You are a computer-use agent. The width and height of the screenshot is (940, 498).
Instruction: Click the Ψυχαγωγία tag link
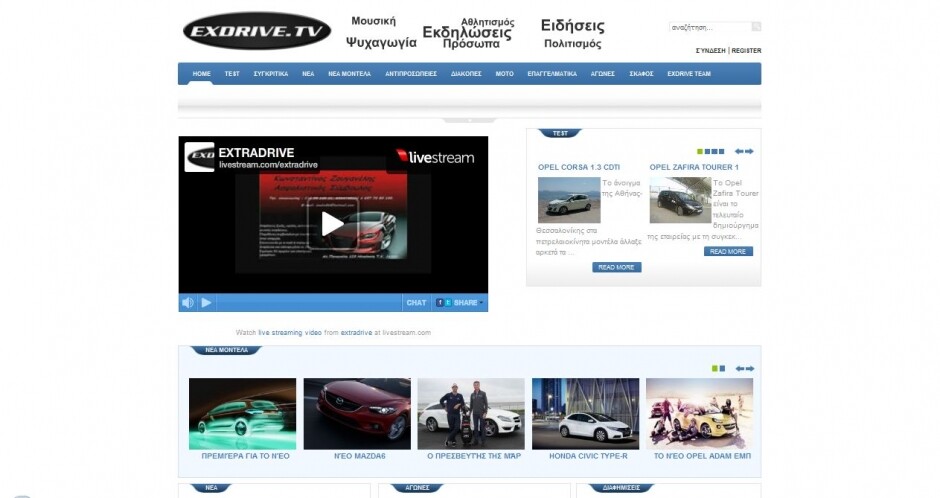point(381,43)
